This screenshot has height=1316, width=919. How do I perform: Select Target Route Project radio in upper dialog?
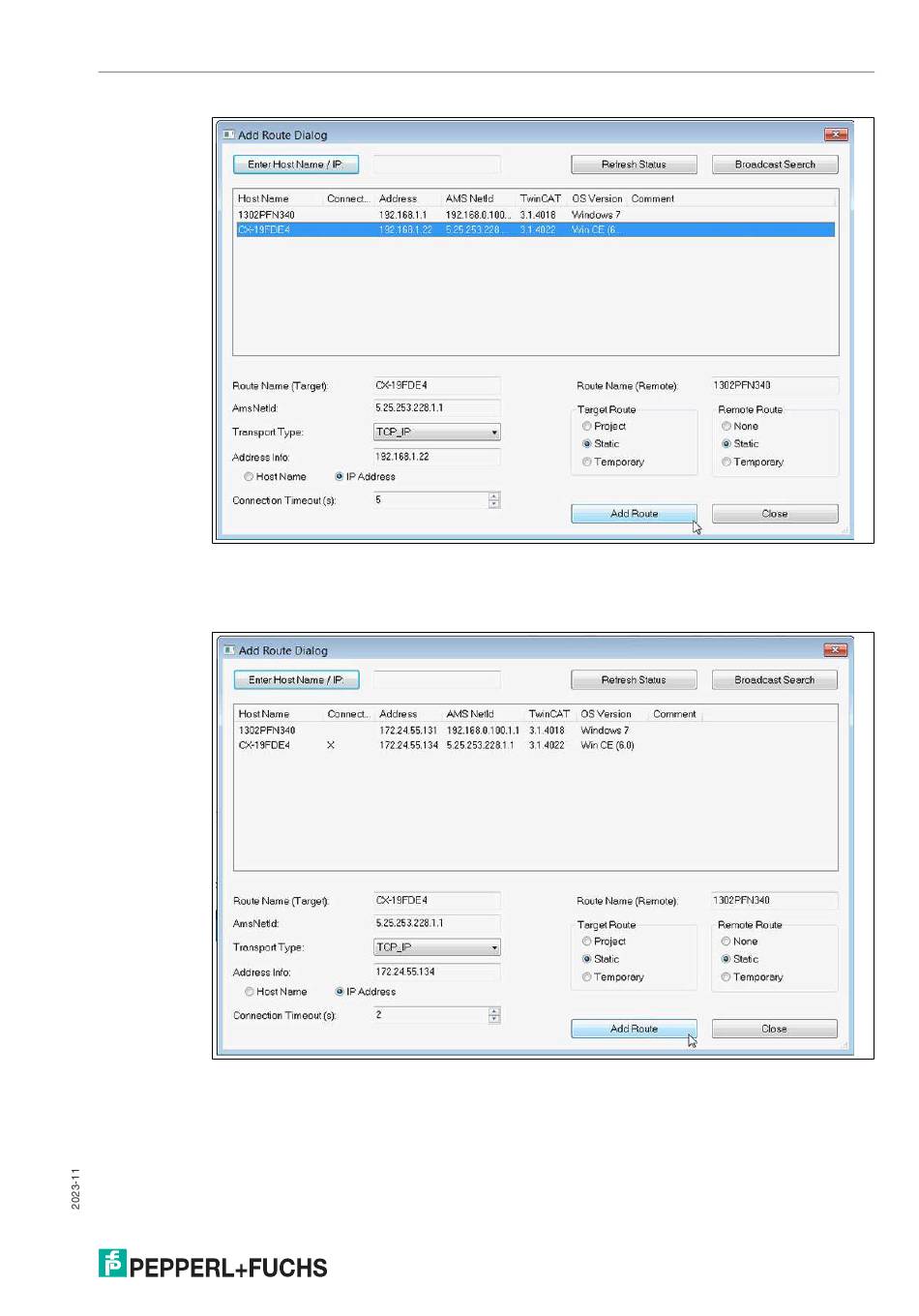tap(587, 427)
